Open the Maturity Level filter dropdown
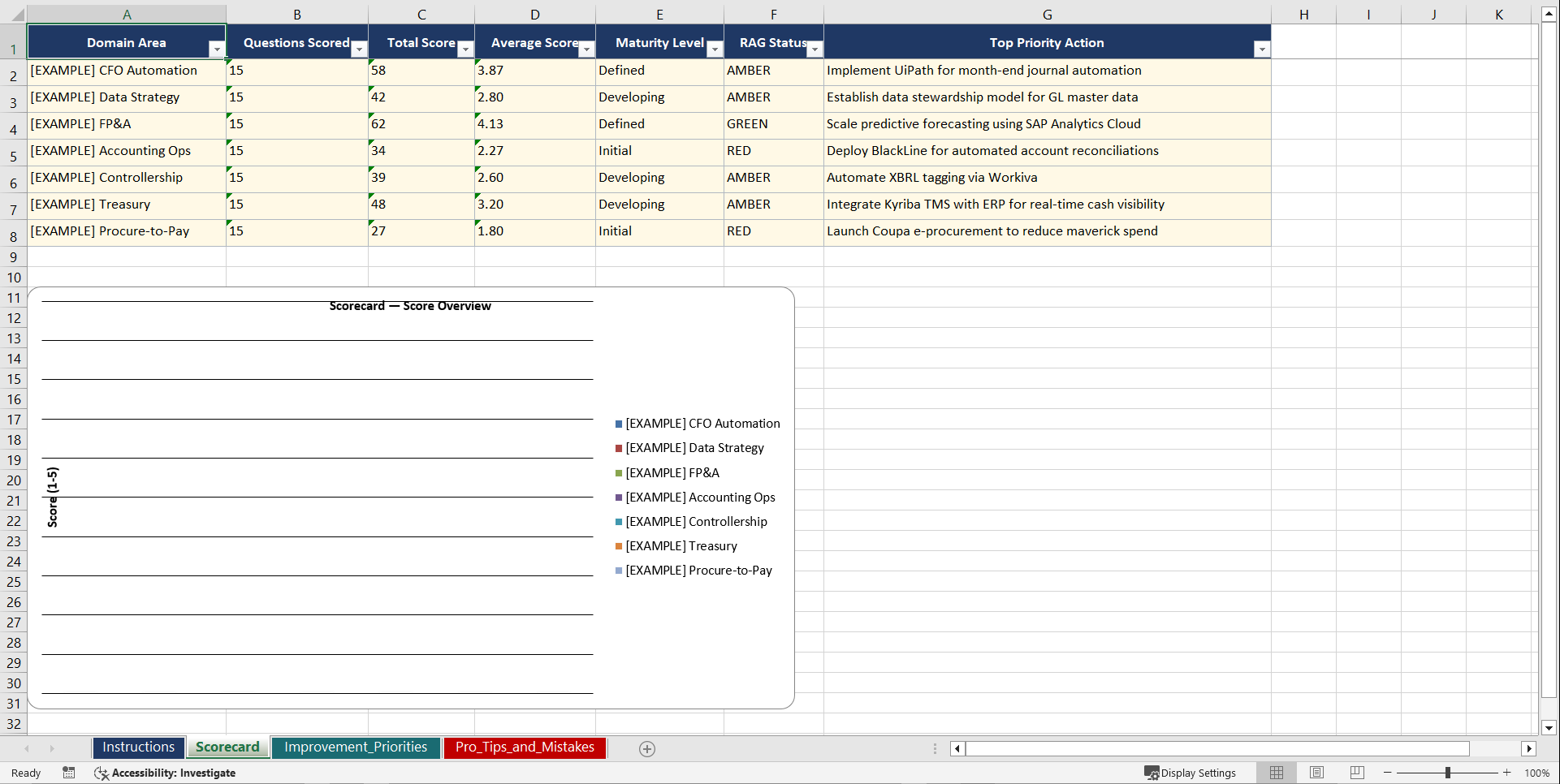 715,49
